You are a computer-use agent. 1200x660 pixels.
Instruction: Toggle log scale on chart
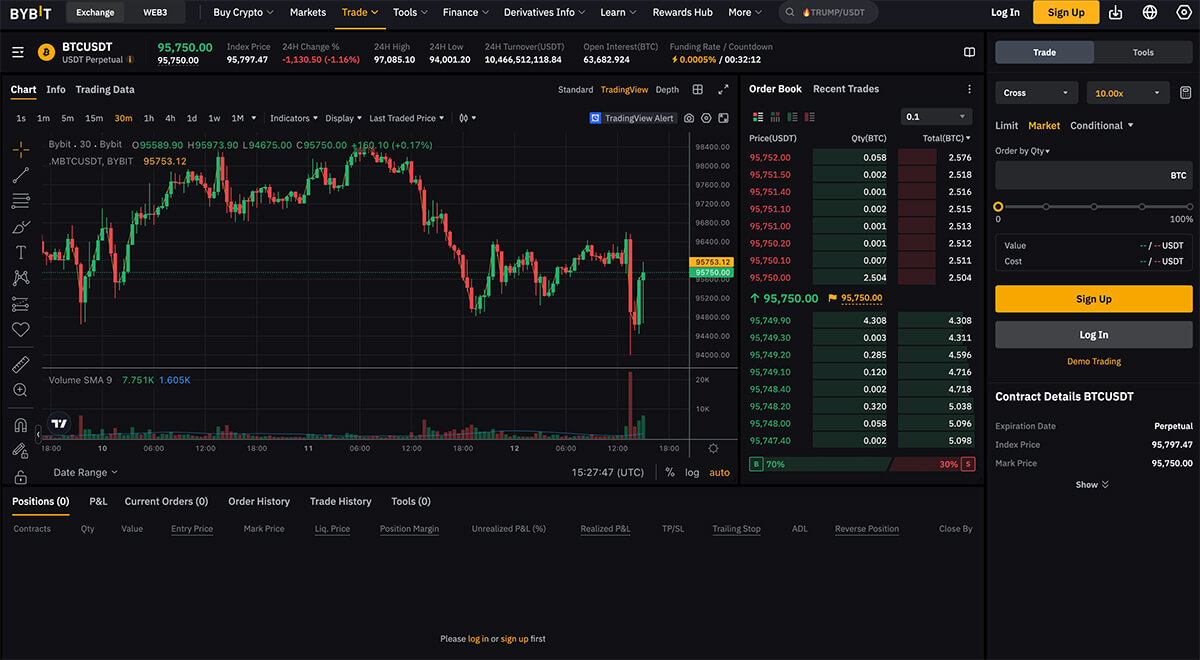point(692,472)
